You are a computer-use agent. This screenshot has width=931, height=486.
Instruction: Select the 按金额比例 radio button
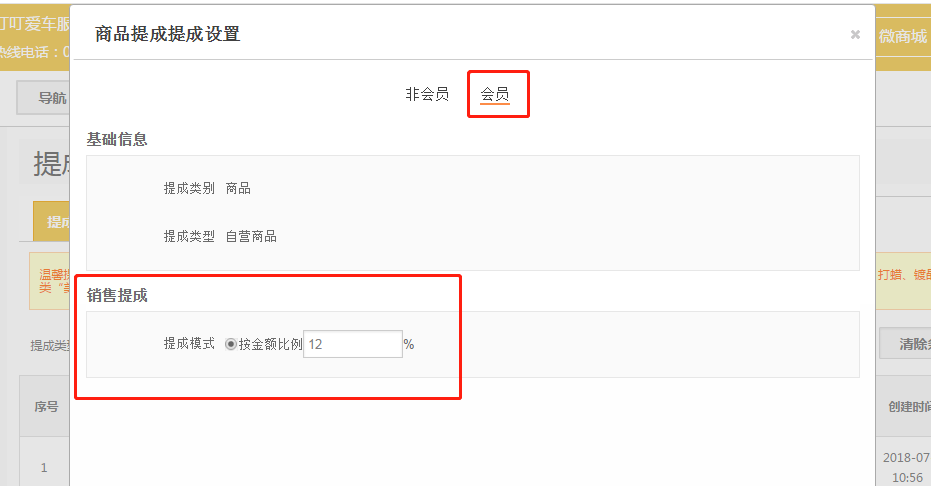(231, 344)
